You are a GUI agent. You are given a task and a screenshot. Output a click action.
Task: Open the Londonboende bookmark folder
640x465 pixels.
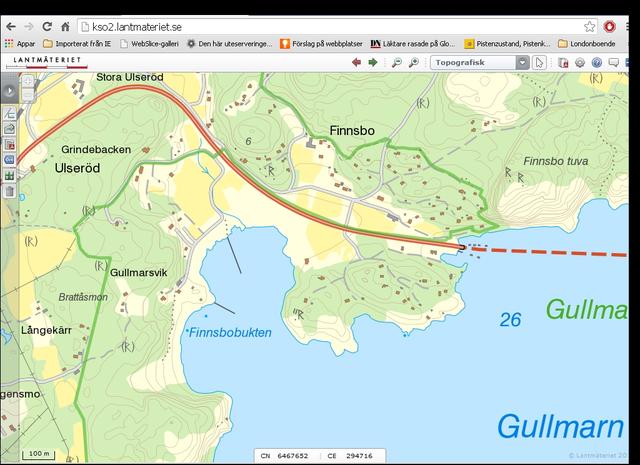coord(589,44)
